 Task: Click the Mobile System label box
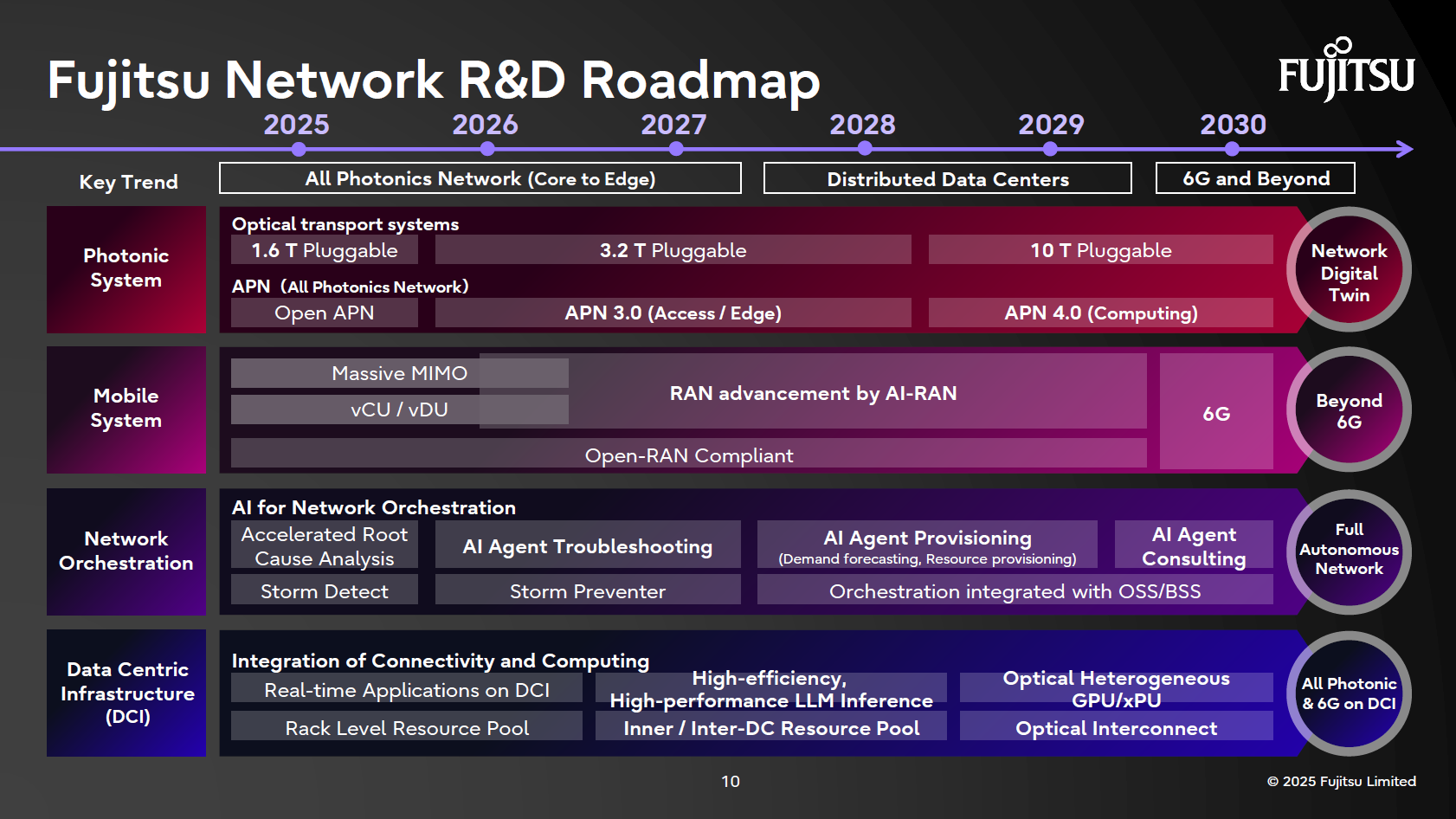126,409
